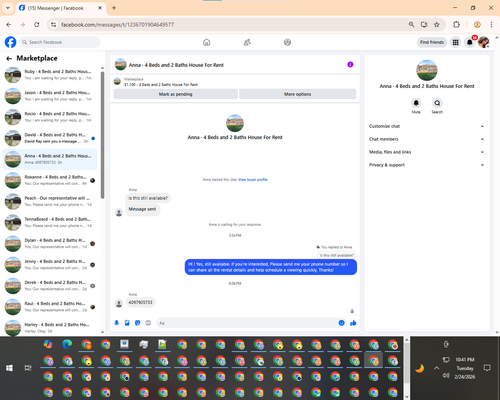Click the 'Is this still available?' message
This screenshot has height=400, width=500.
148,198
